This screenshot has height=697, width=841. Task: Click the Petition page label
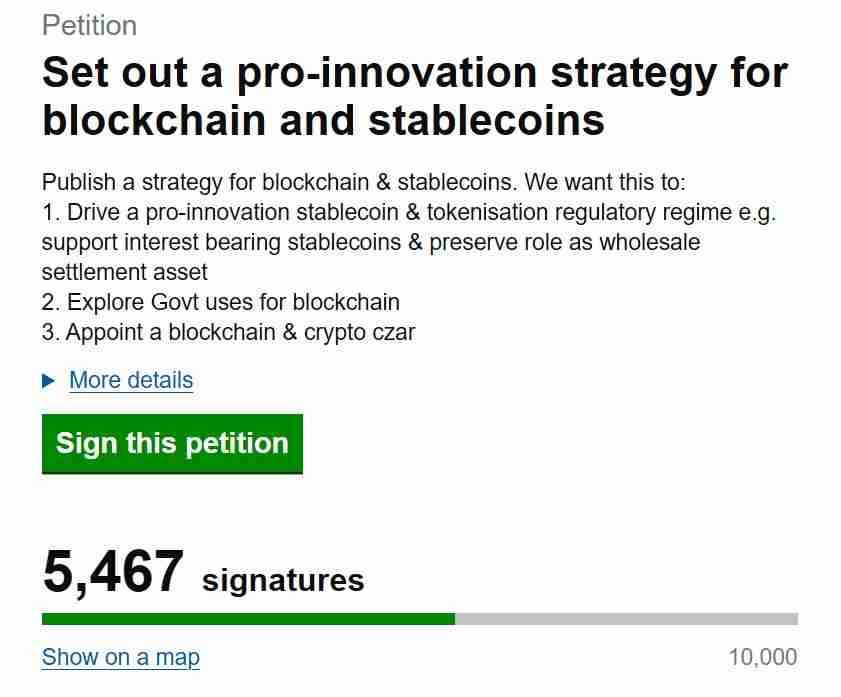pos(90,25)
